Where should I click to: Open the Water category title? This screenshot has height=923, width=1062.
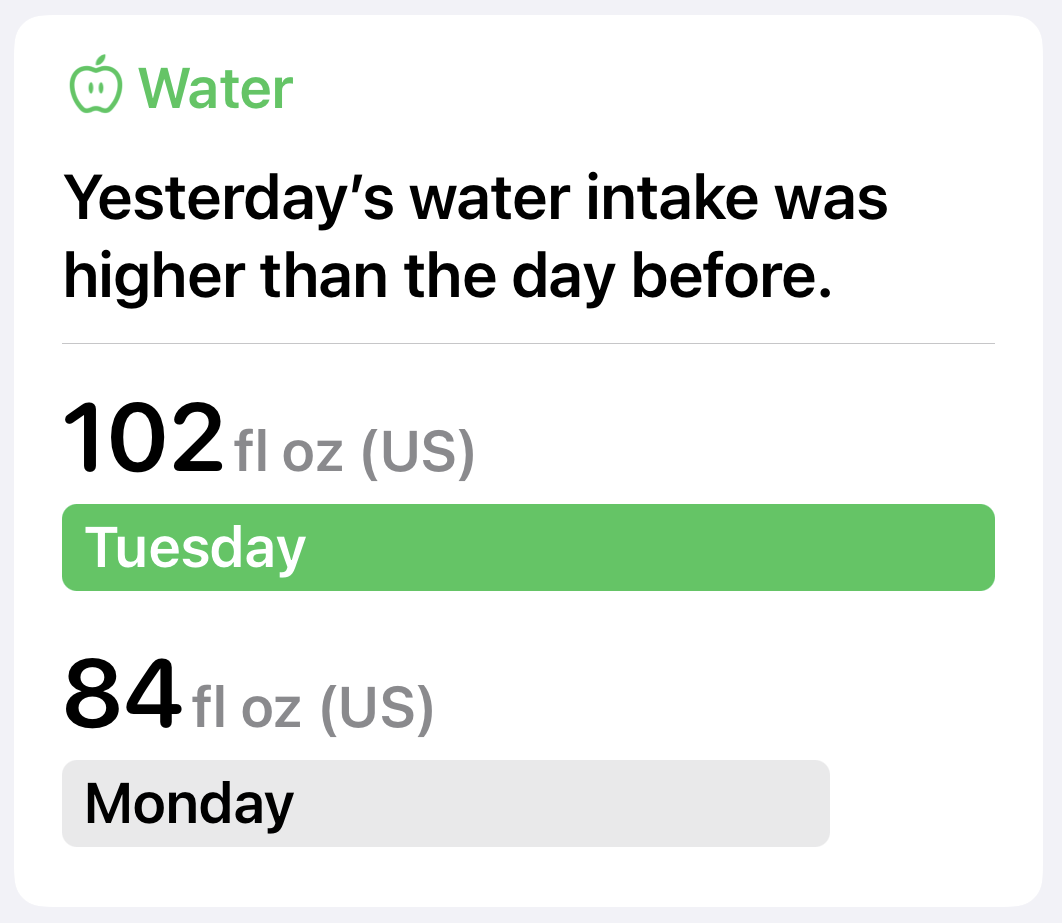pos(215,89)
